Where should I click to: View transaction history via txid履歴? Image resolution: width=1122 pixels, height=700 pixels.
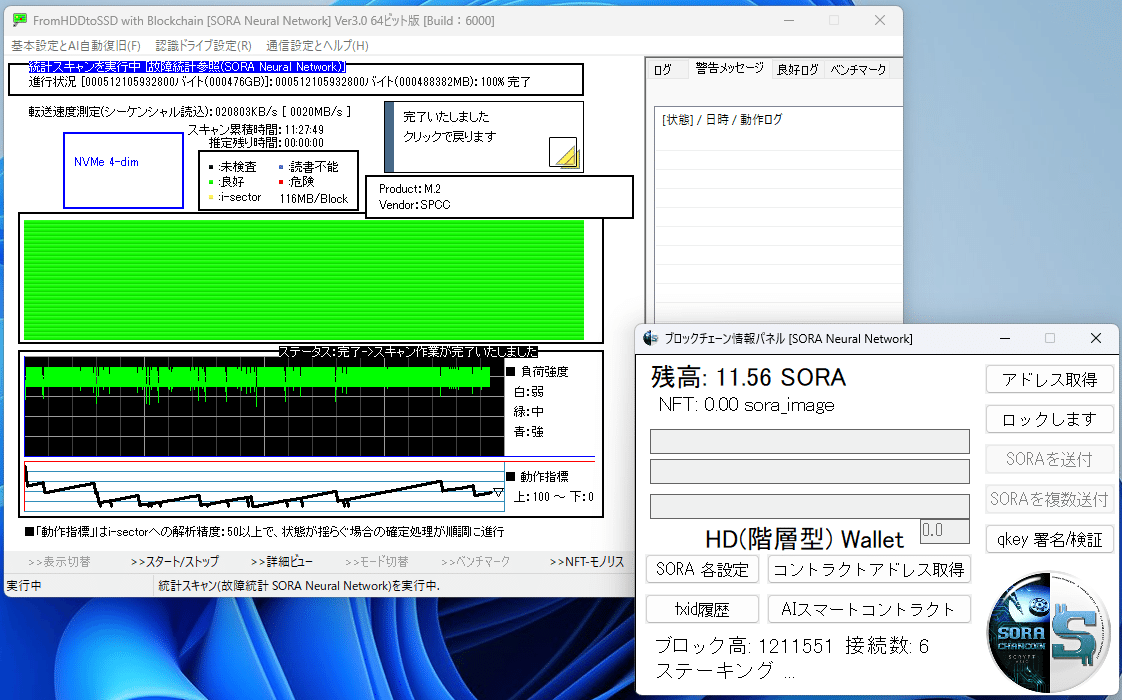point(702,608)
